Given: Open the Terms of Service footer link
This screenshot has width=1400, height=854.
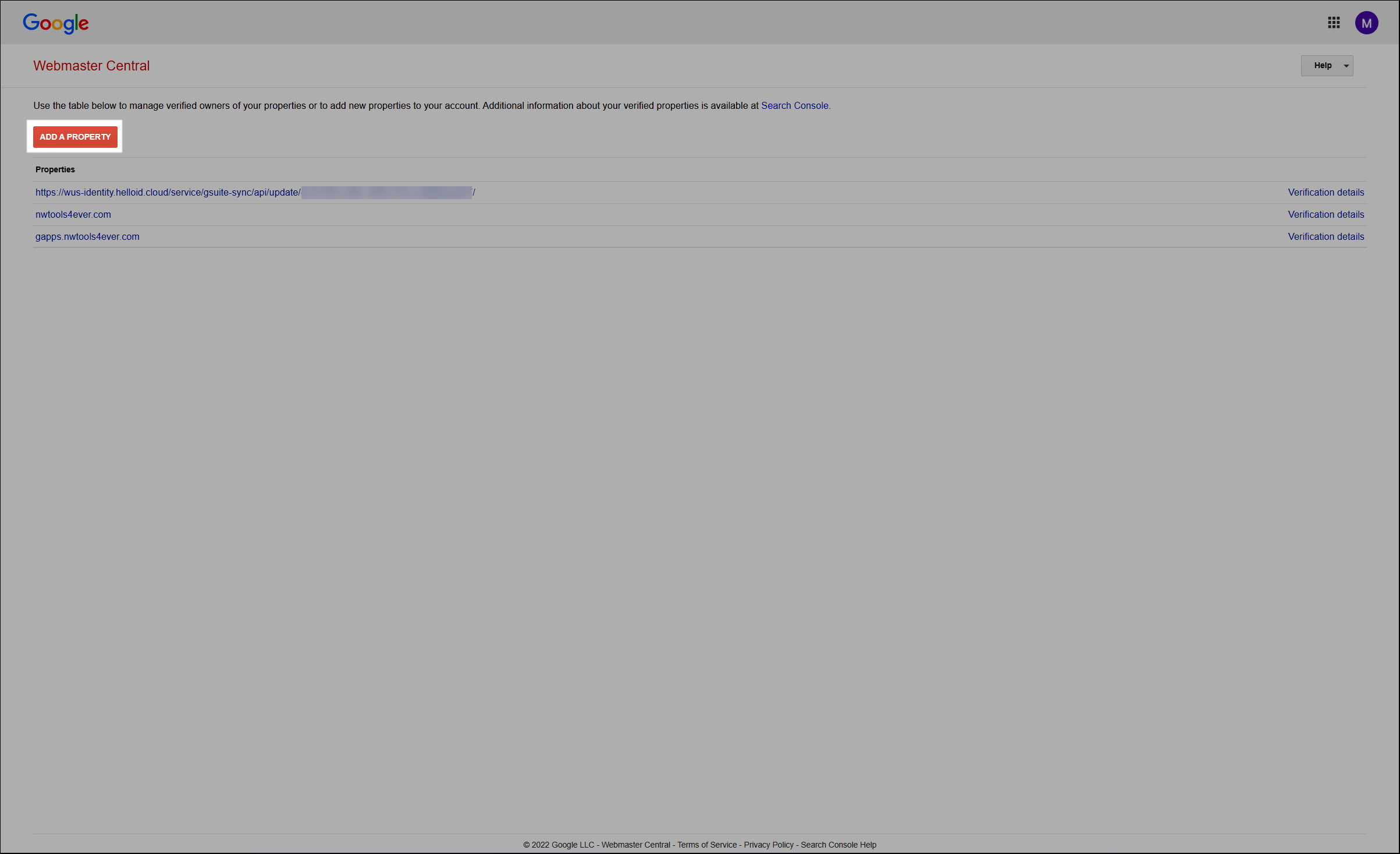Looking at the screenshot, I should pyautogui.click(x=707, y=845).
